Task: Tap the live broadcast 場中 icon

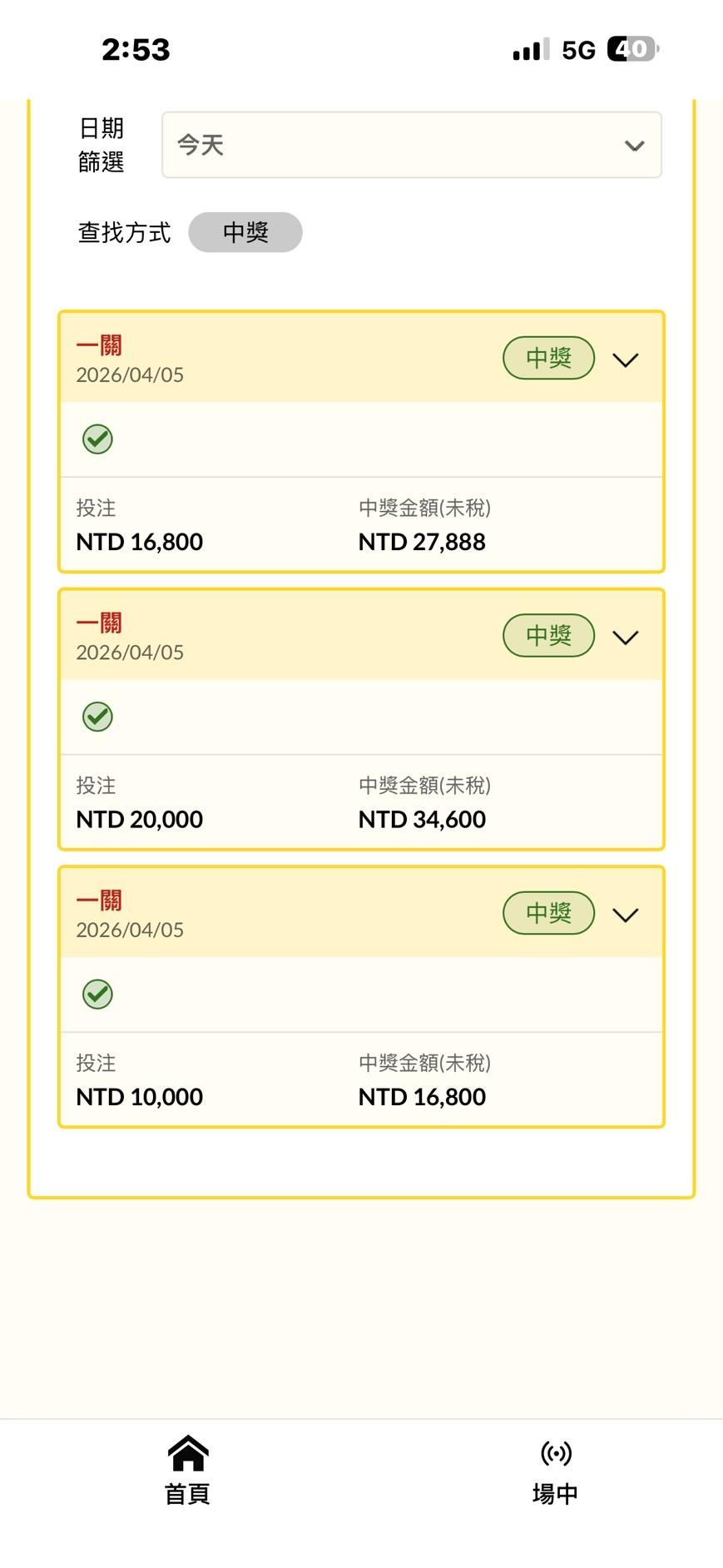Action: point(556,1453)
